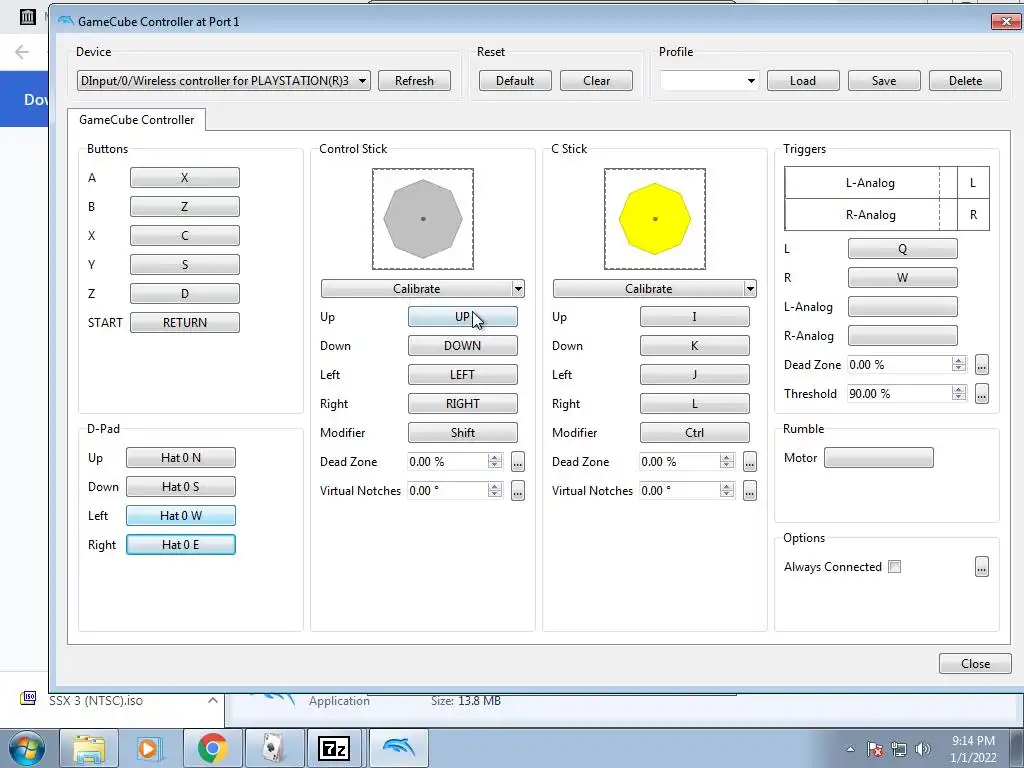Remap D-Pad Up Hat 0 N
The image size is (1024, 768).
[181, 458]
